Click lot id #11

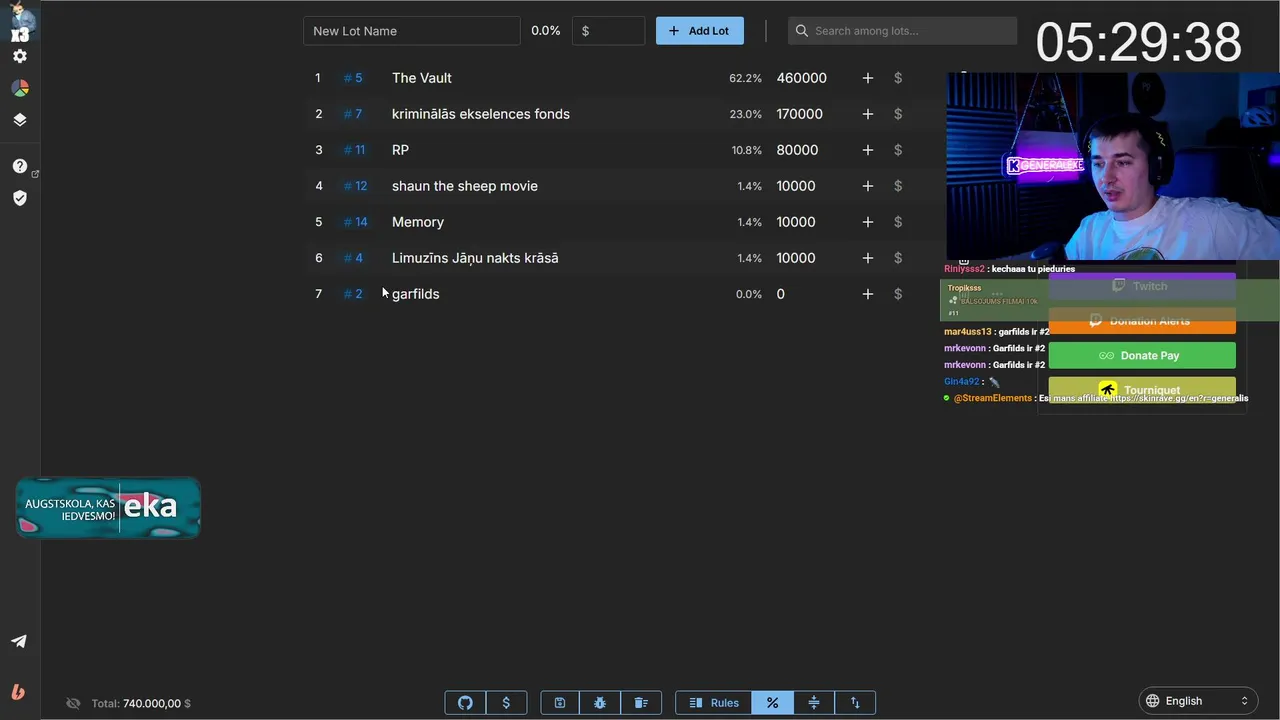pos(354,150)
